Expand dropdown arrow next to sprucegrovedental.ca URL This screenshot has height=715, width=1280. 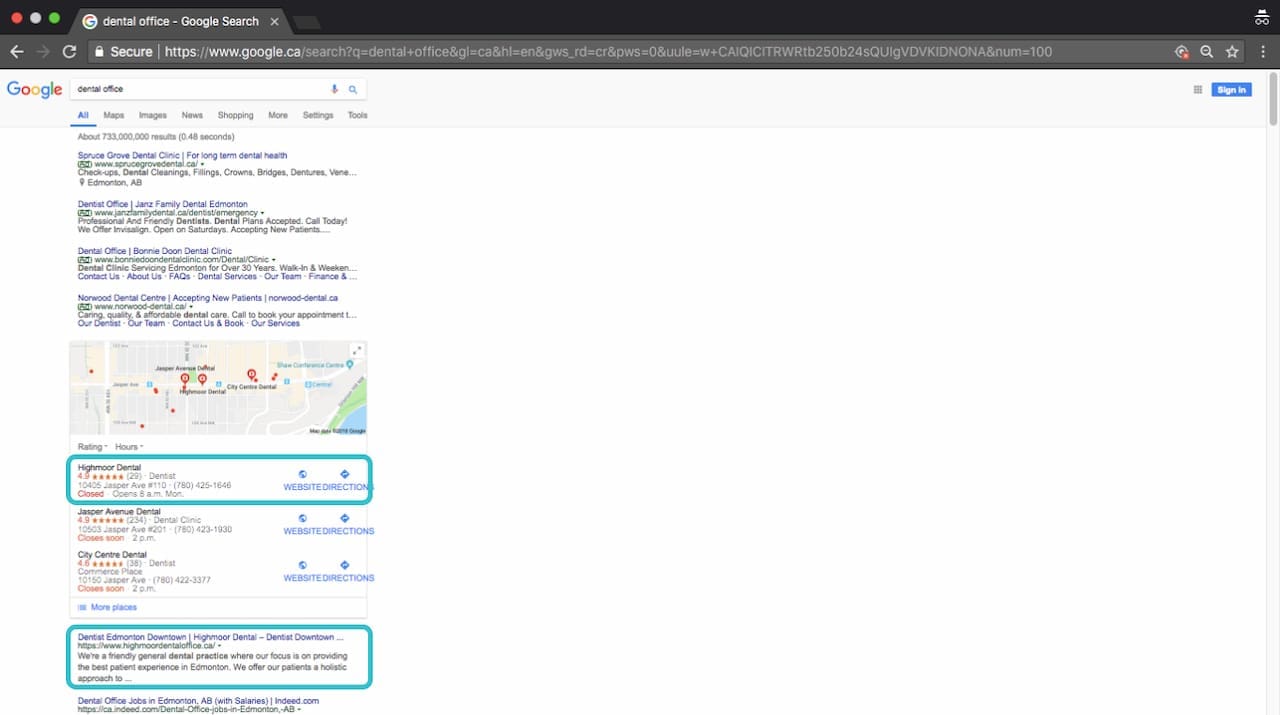(x=202, y=164)
